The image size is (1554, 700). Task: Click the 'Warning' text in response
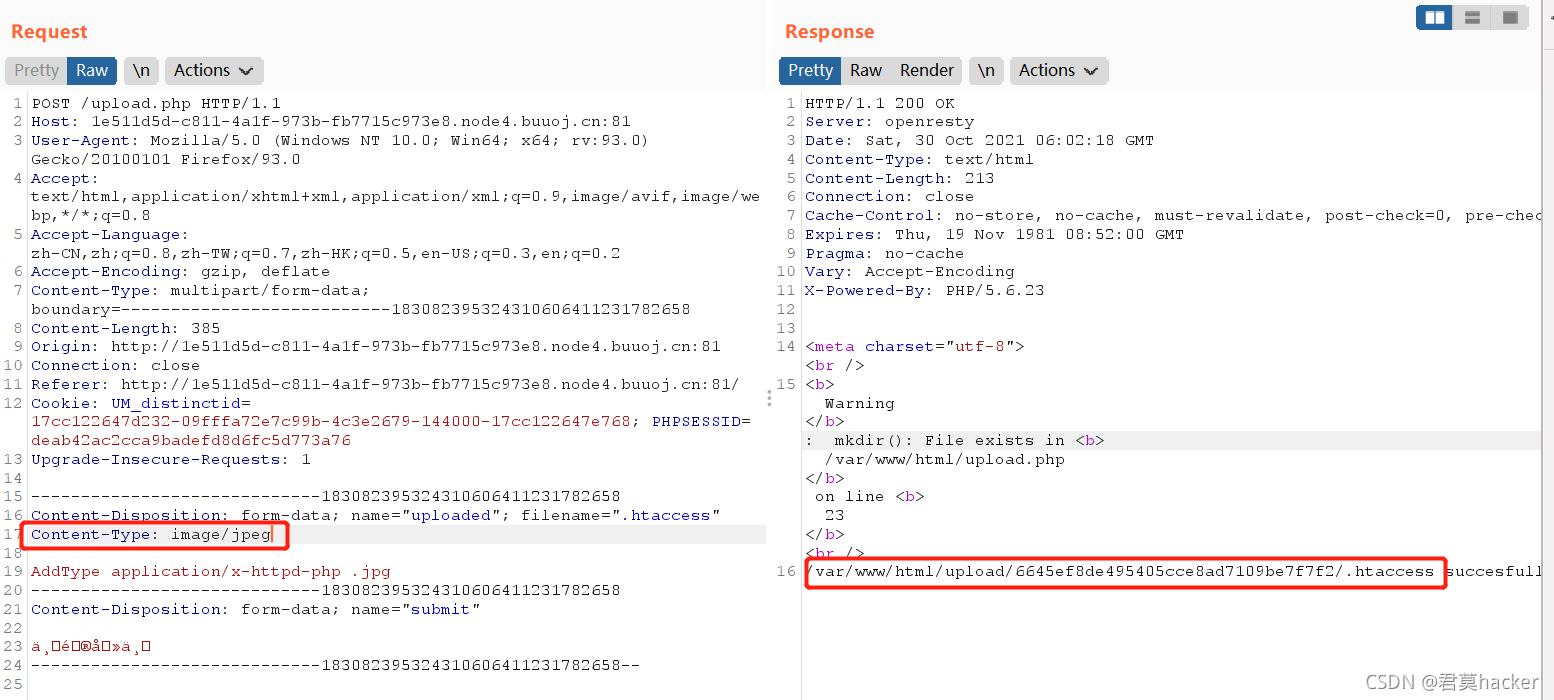[x=860, y=404]
